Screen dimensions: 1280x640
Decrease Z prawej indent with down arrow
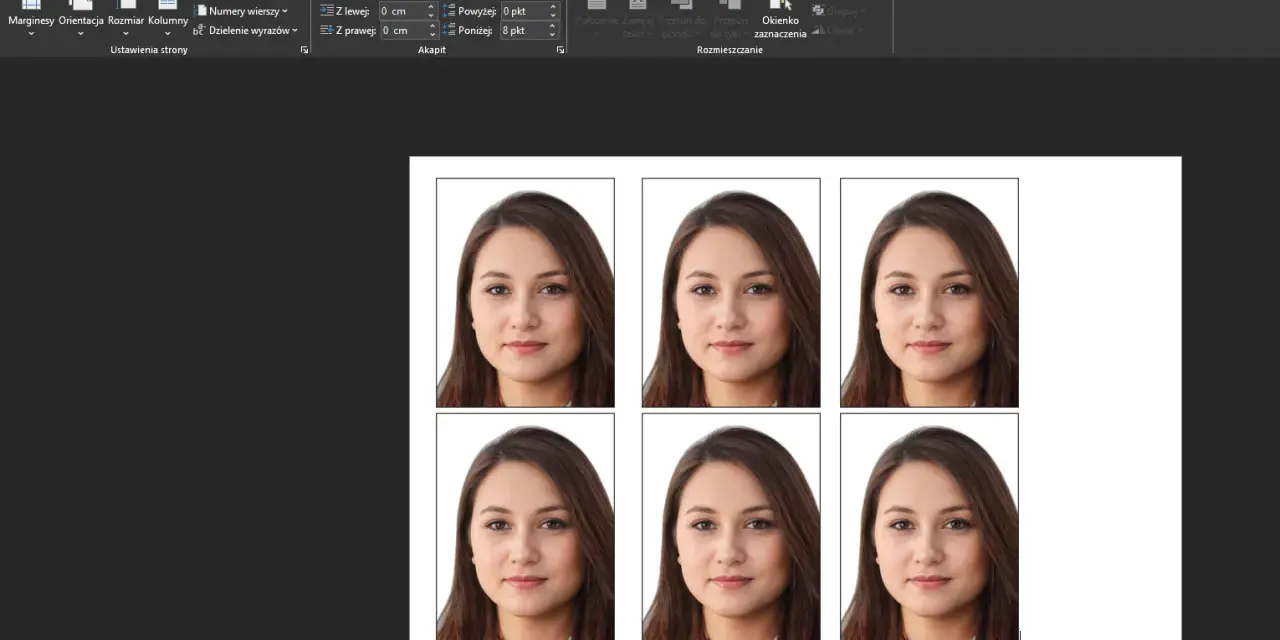pyautogui.click(x=431, y=35)
